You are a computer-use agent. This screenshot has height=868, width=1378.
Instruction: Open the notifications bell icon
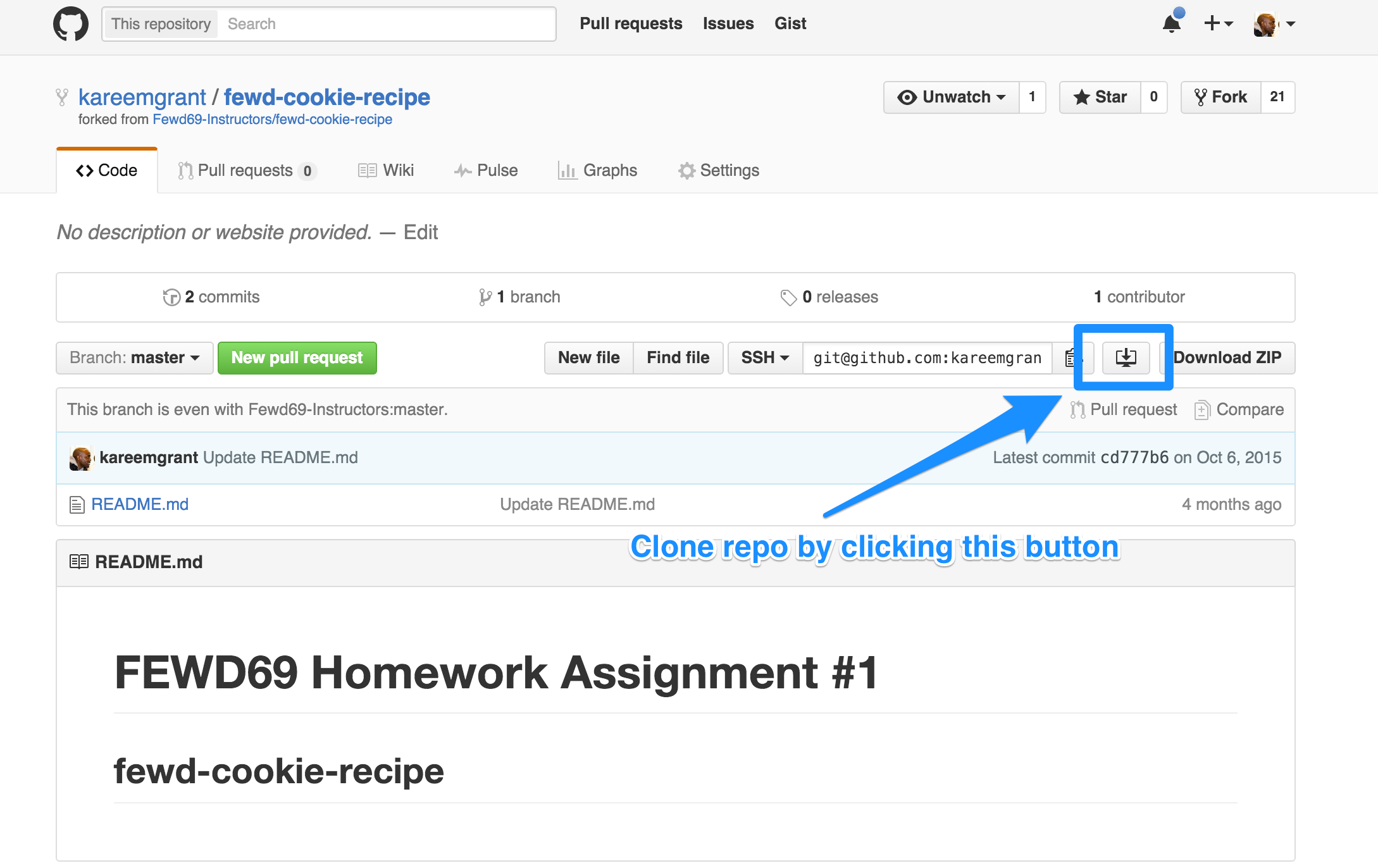click(1172, 23)
